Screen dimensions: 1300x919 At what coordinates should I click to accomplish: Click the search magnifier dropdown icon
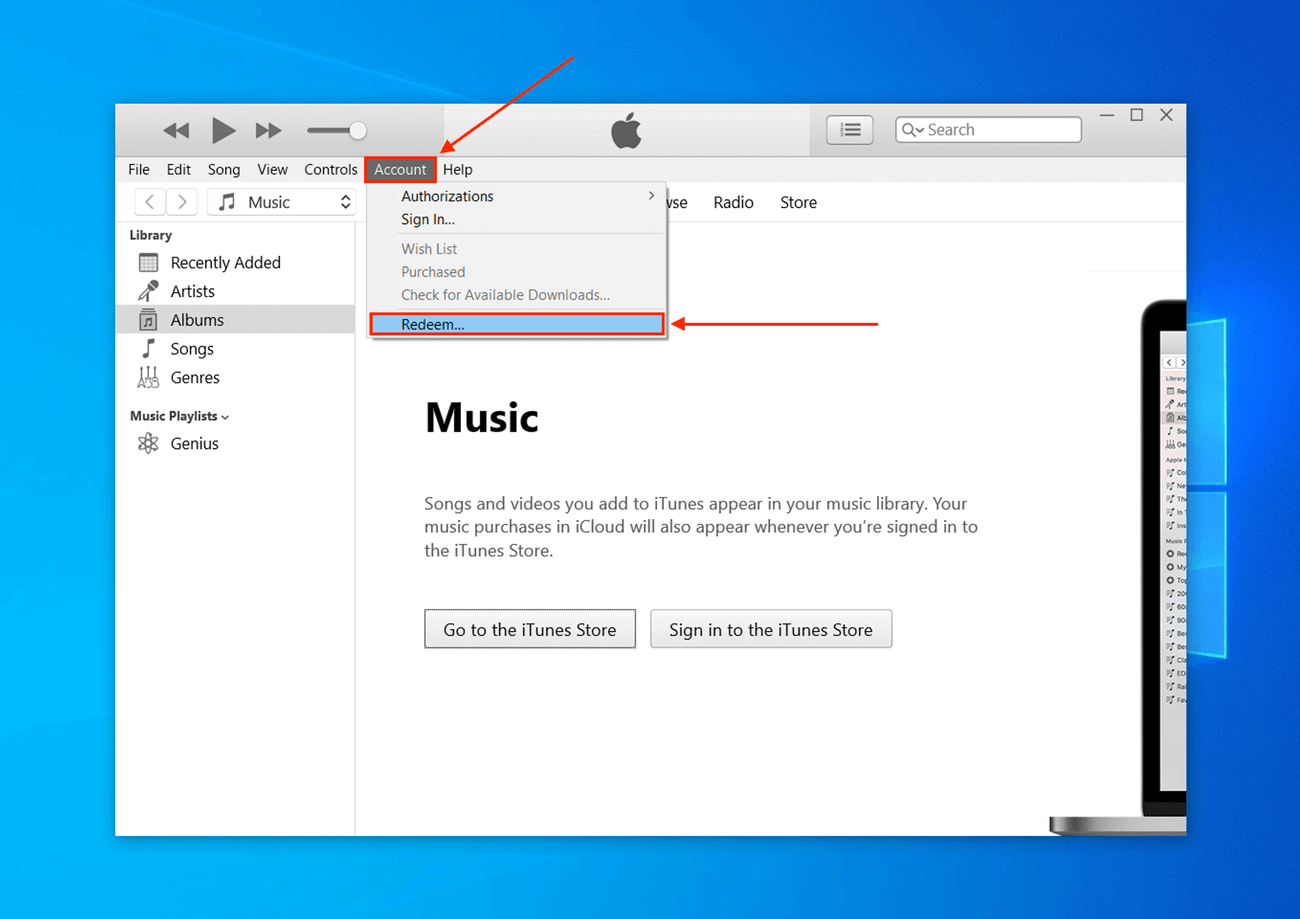click(912, 130)
